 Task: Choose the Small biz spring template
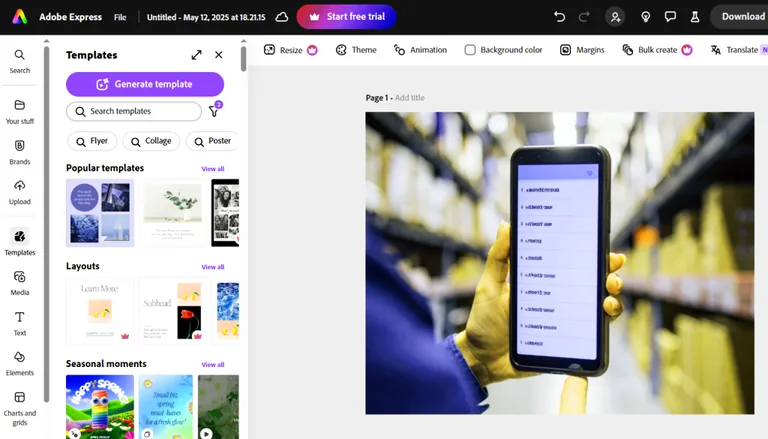(166, 407)
